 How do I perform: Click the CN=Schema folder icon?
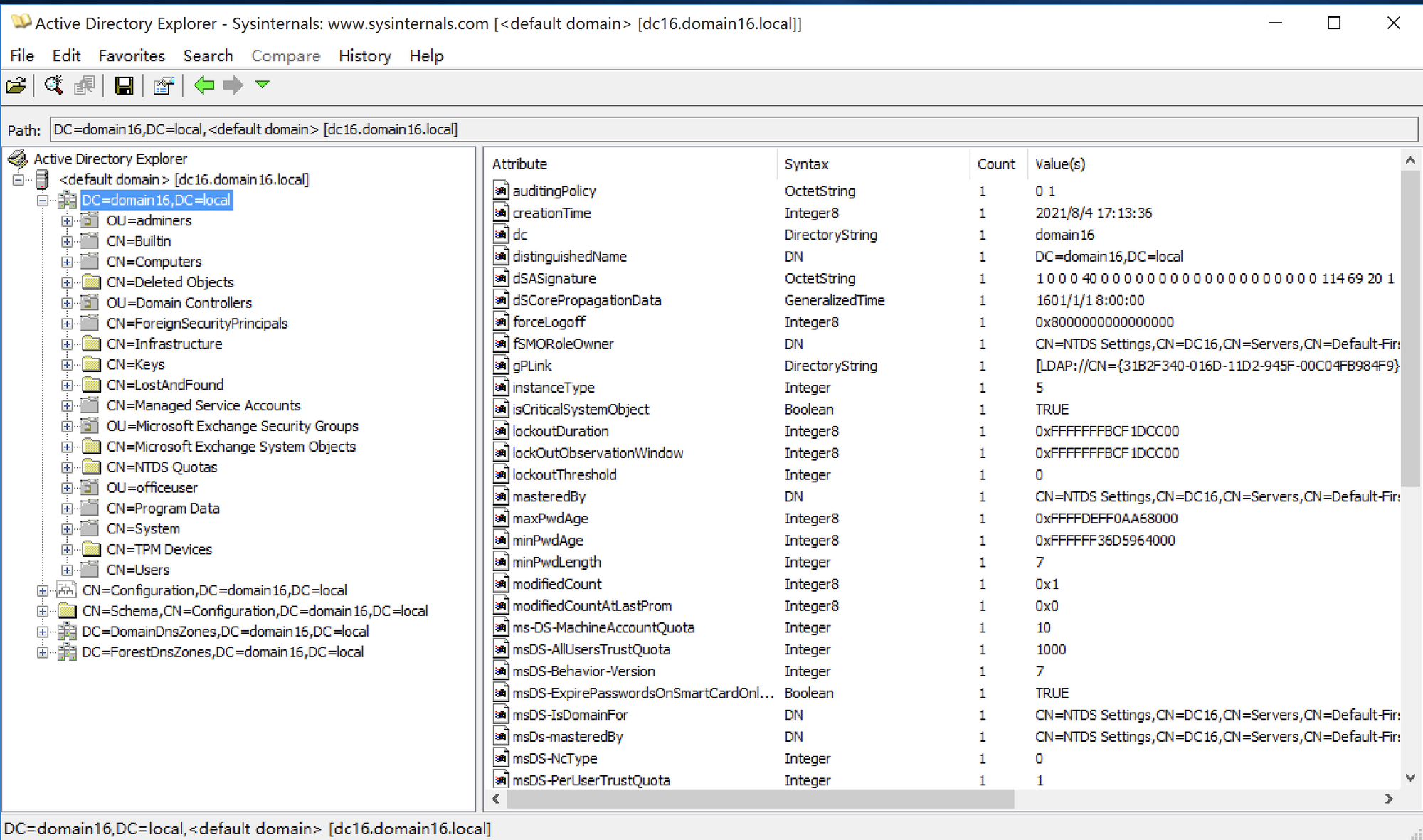[x=67, y=611]
